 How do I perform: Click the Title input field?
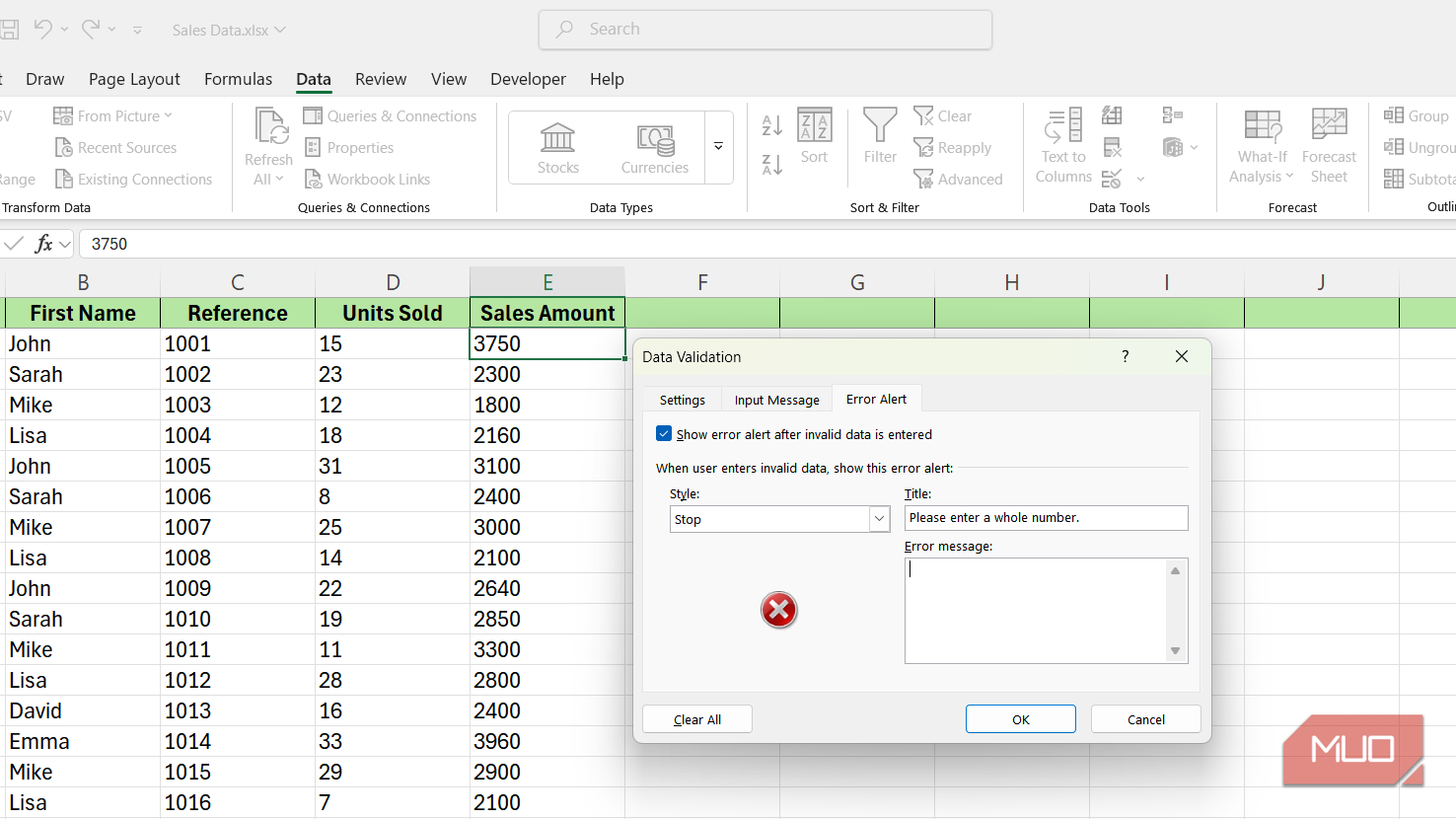(x=1046, y=518)
